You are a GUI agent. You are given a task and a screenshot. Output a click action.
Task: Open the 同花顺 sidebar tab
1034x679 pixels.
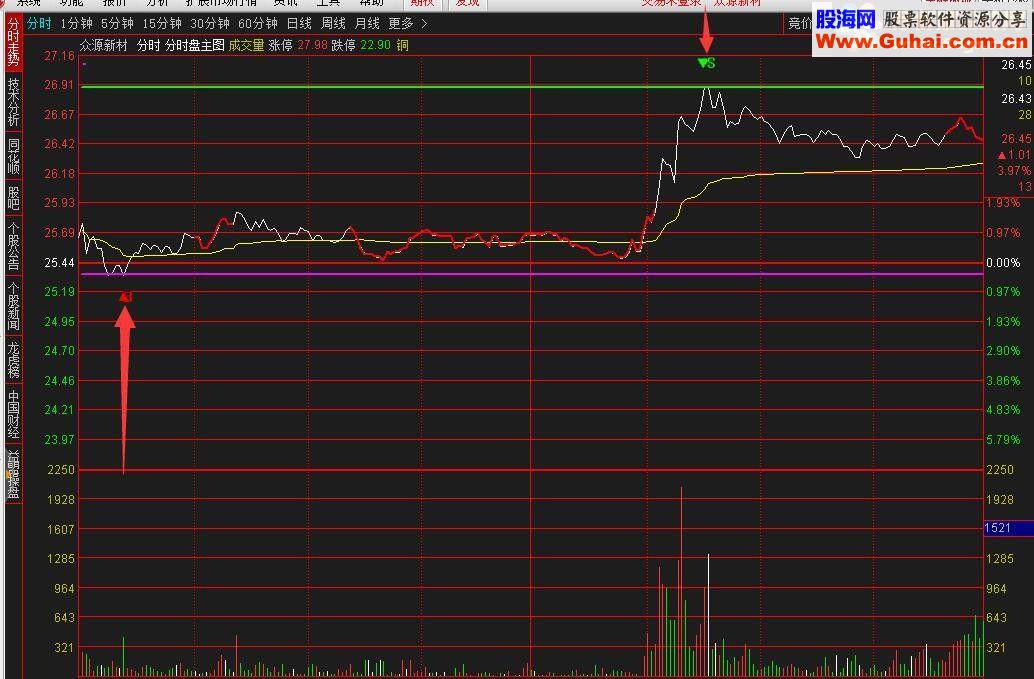pos(13,156)
